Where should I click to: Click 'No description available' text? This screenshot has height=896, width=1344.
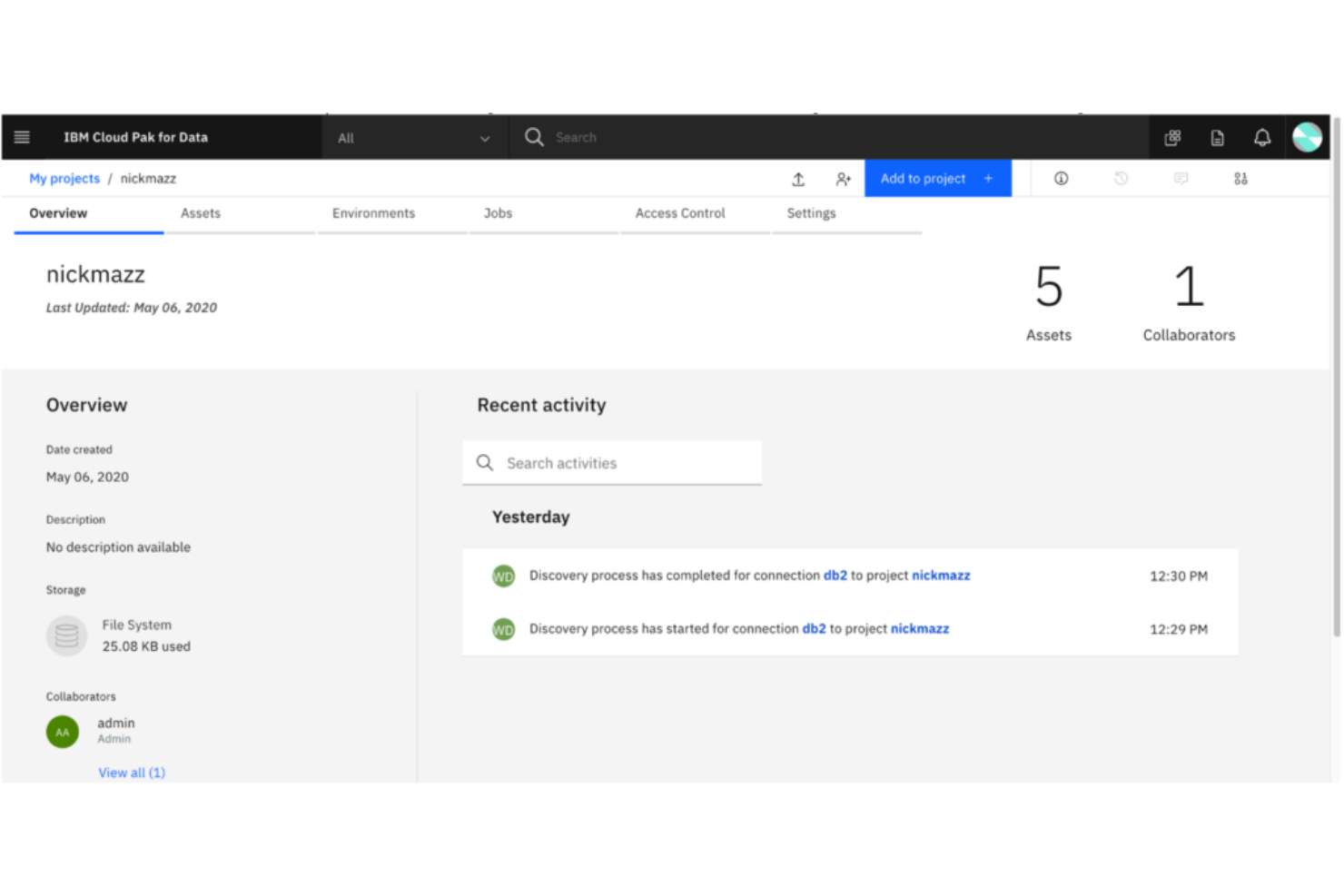pos(119,547)
